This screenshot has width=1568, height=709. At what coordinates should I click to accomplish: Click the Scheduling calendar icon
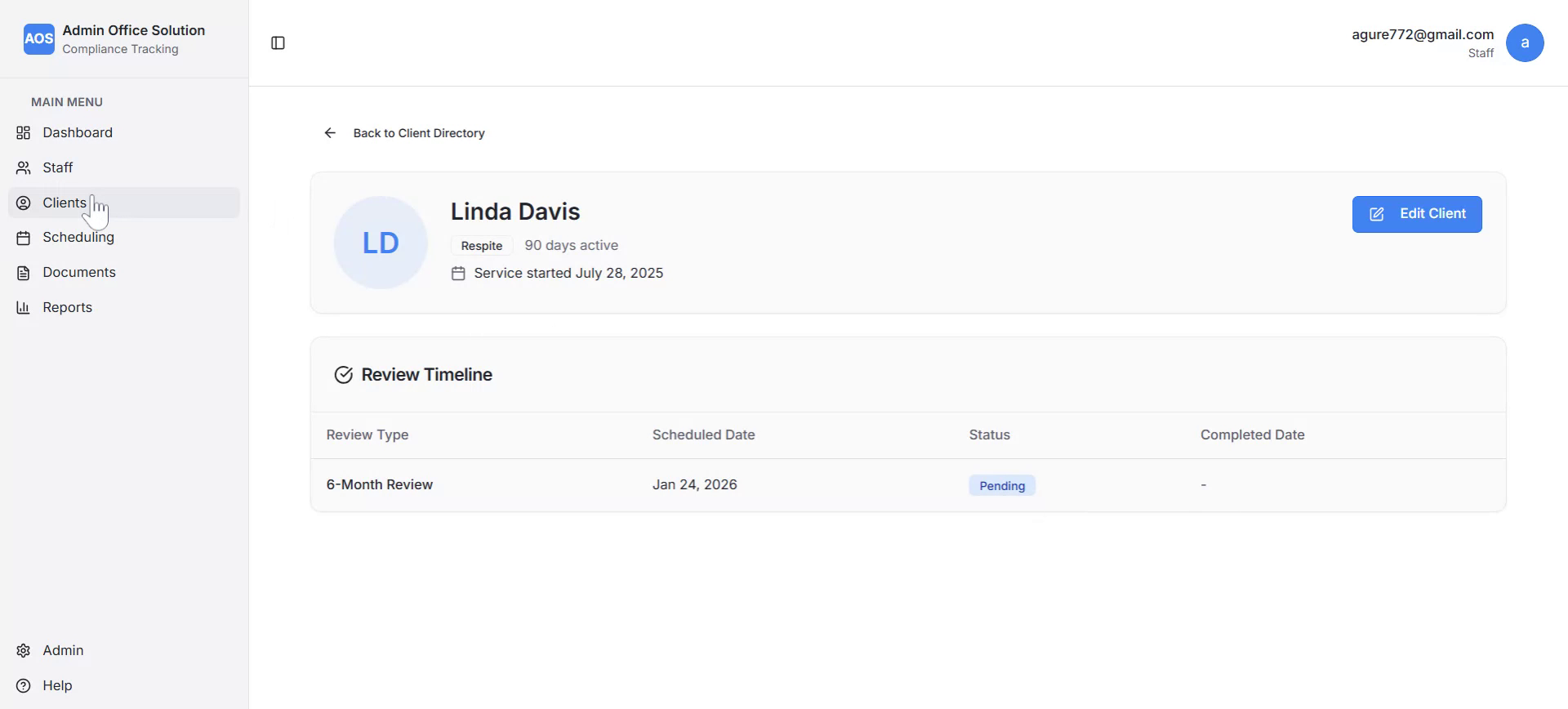point(24,238)
